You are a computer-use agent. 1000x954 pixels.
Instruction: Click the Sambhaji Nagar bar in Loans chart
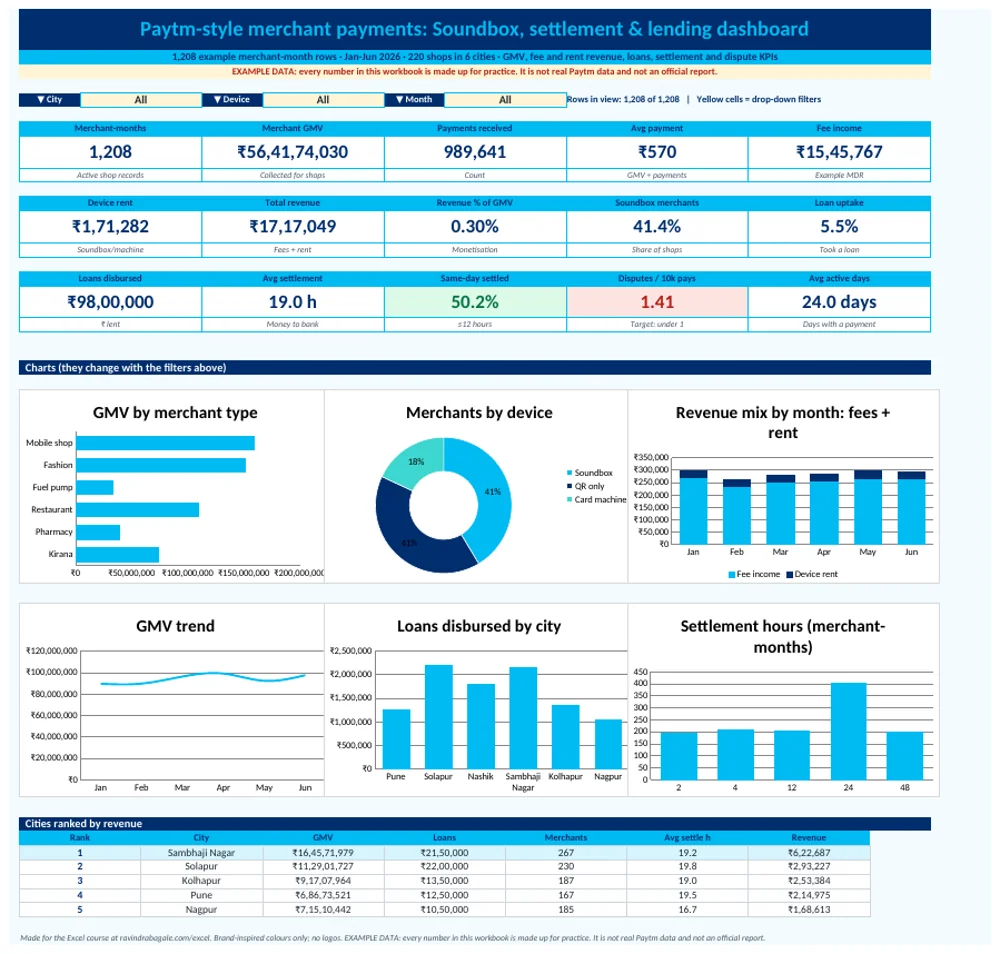tap(523, 718)
